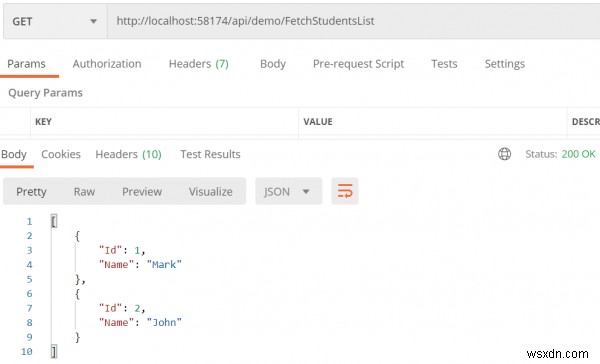The width and height of the screenshot is (600, 364).
Task: Click the KEY column header
Action: 43,122
